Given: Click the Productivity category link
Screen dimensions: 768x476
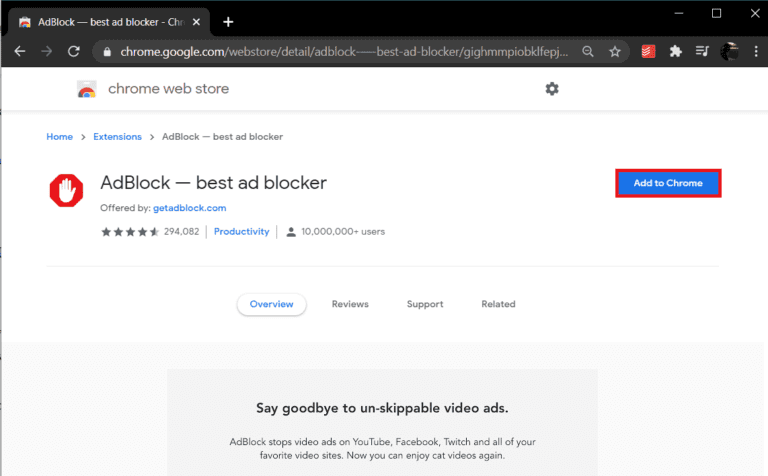Looking at the screenshot, I should 242,231.
